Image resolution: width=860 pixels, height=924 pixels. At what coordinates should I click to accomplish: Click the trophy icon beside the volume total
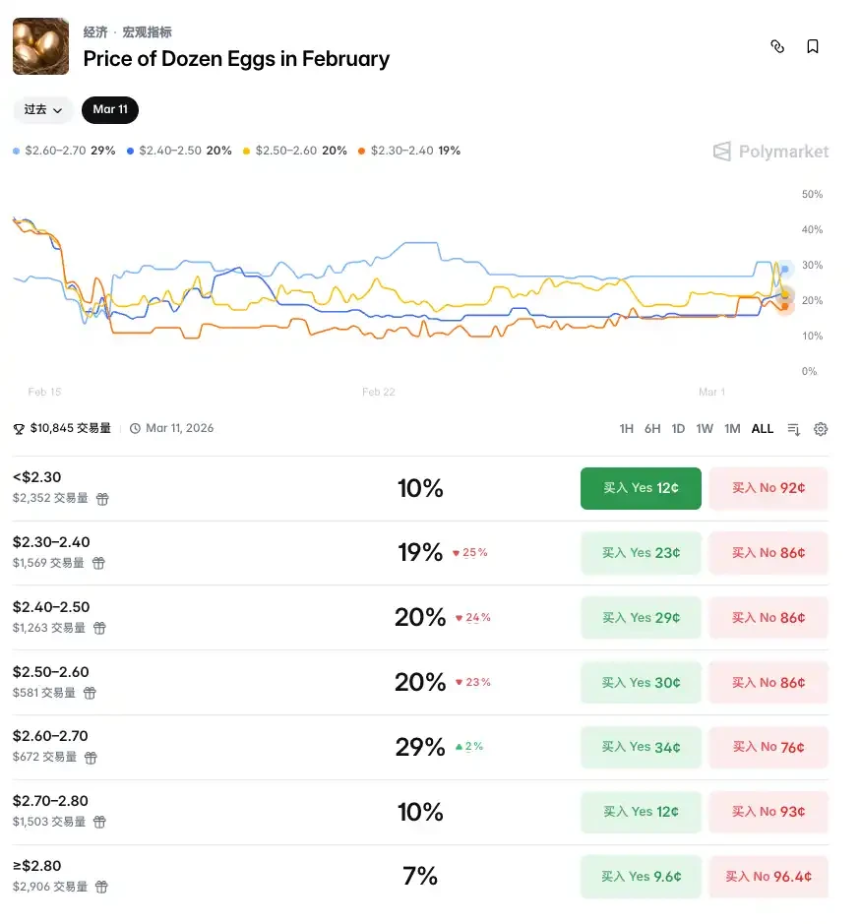pyautogui.click(x=18, y=428)
